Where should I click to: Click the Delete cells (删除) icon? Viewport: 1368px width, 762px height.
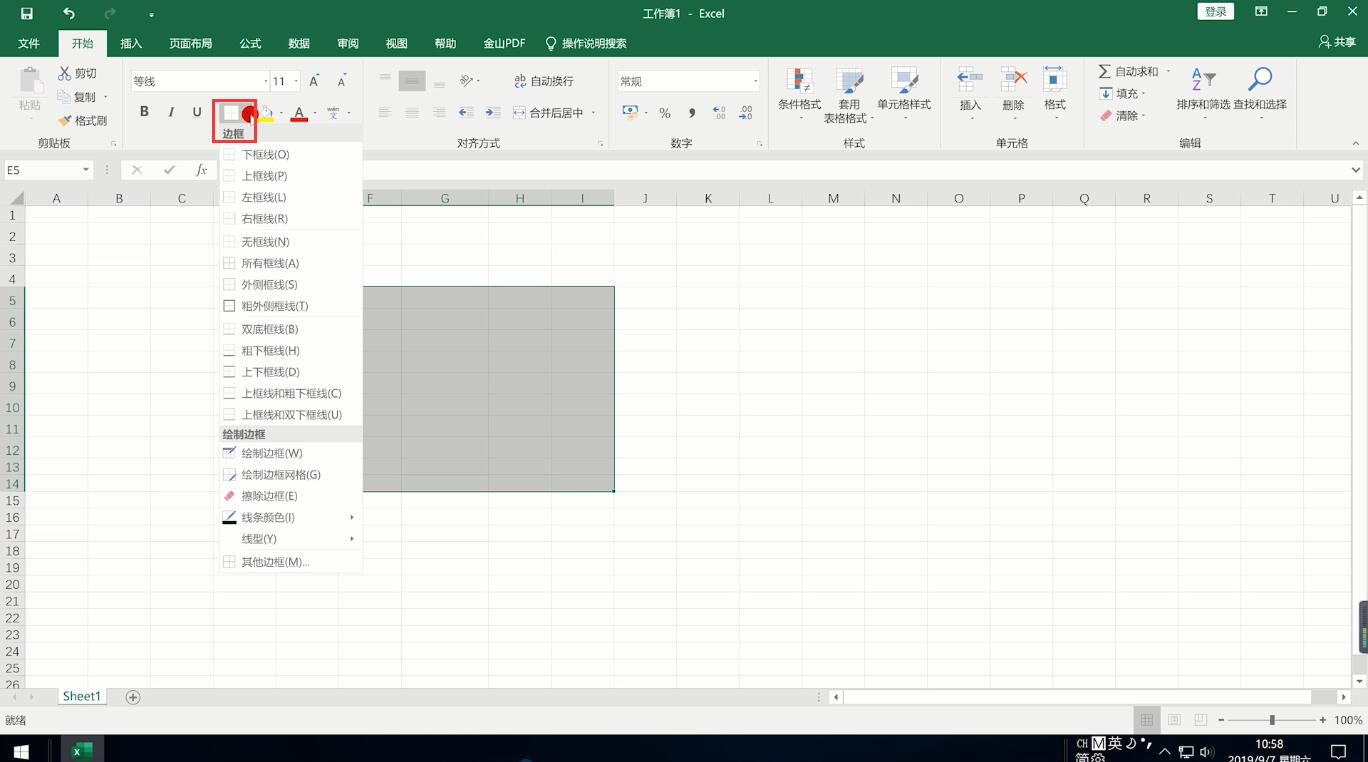pos(1013,80)
